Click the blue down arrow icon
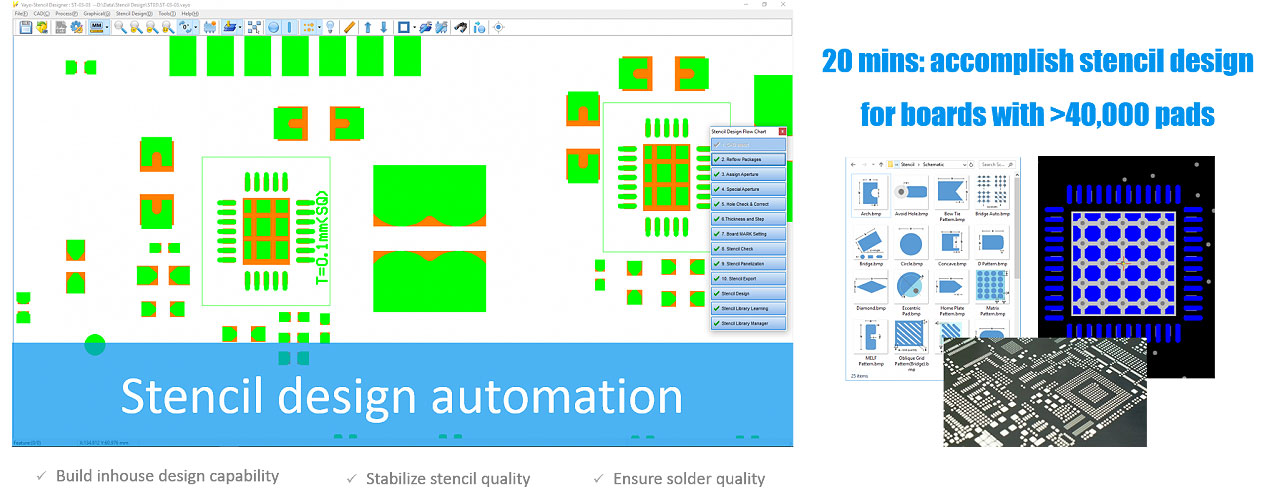 382,27
